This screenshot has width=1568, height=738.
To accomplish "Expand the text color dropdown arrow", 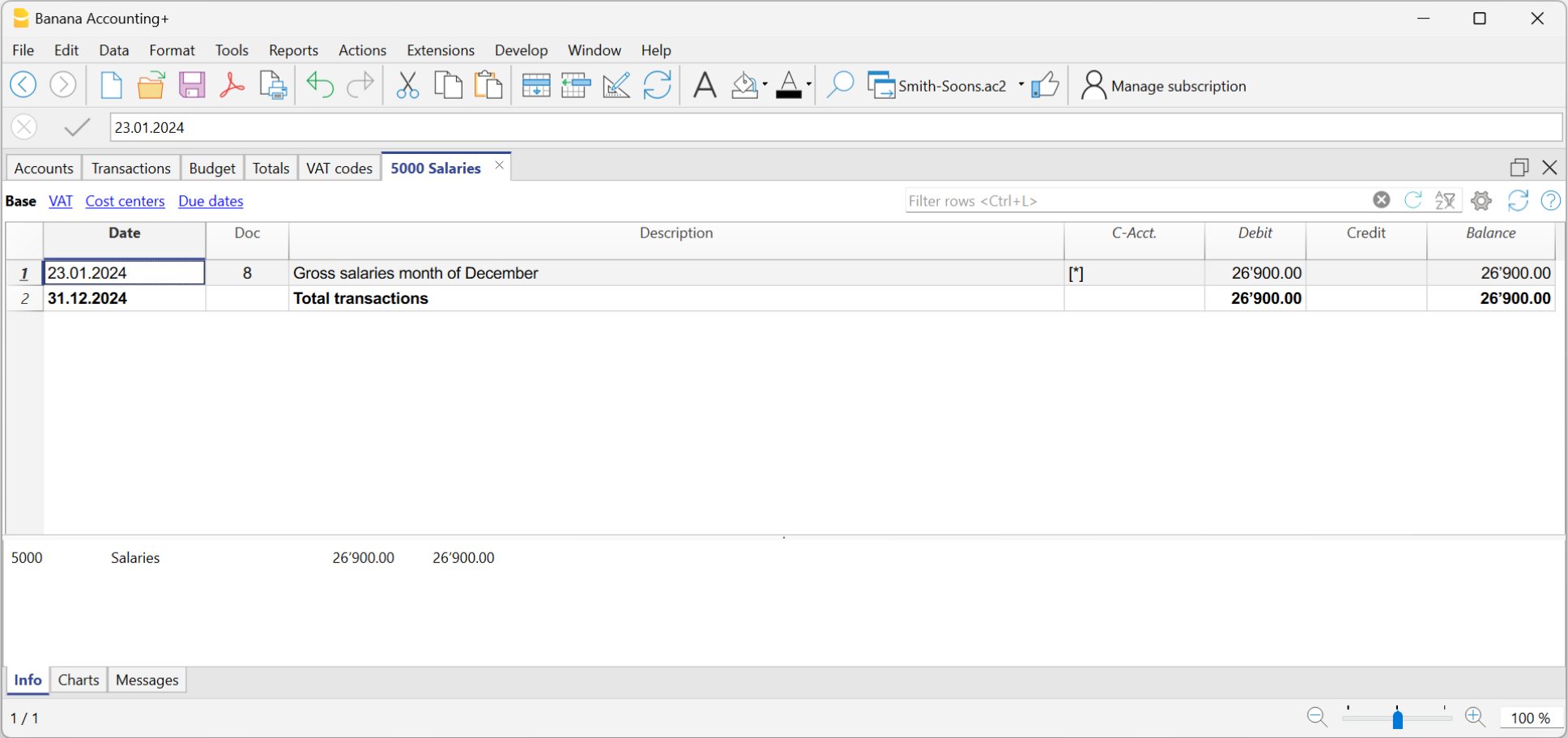I will pos(808,84).
